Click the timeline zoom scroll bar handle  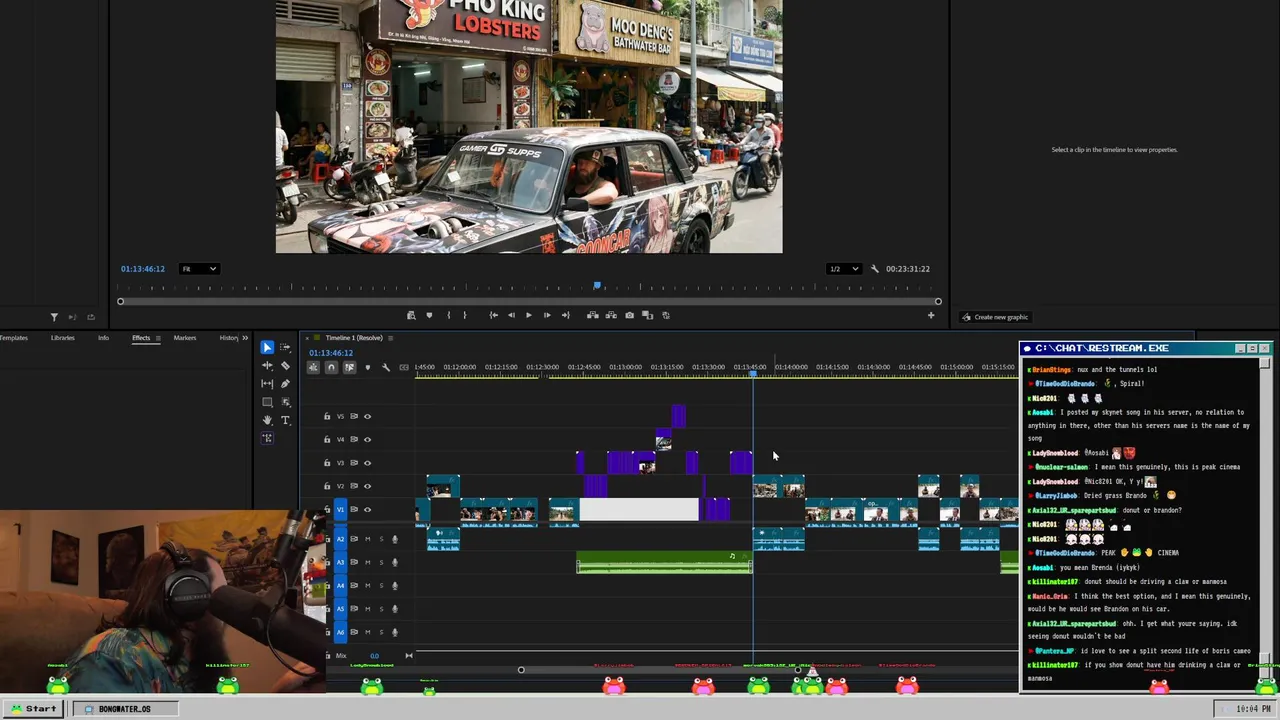click(521, 670)
